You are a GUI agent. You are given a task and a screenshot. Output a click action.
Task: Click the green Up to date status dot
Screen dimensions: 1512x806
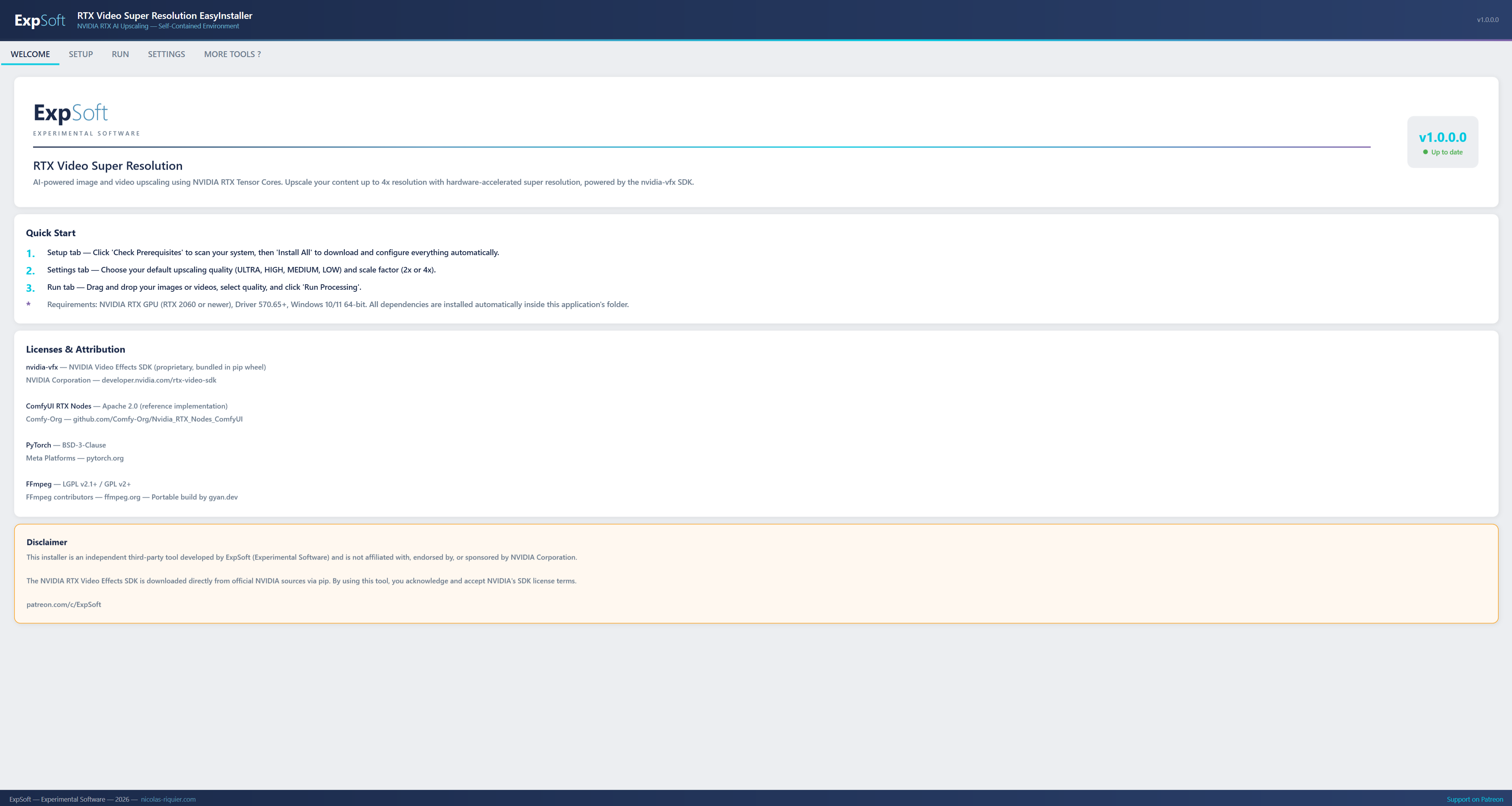(1425, 152)
